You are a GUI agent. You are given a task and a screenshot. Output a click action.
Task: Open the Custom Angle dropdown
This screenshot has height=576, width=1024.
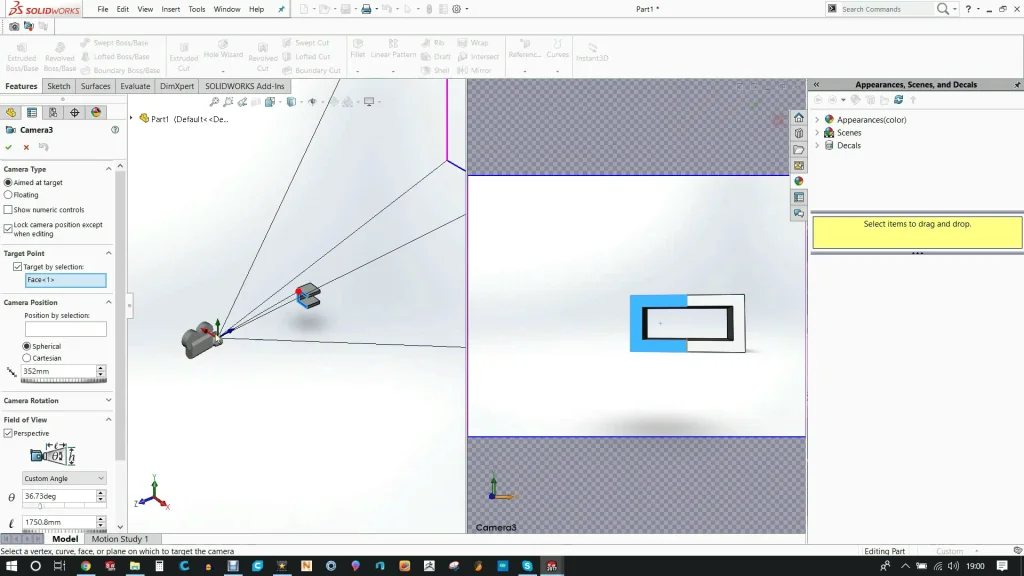[64, 479]
